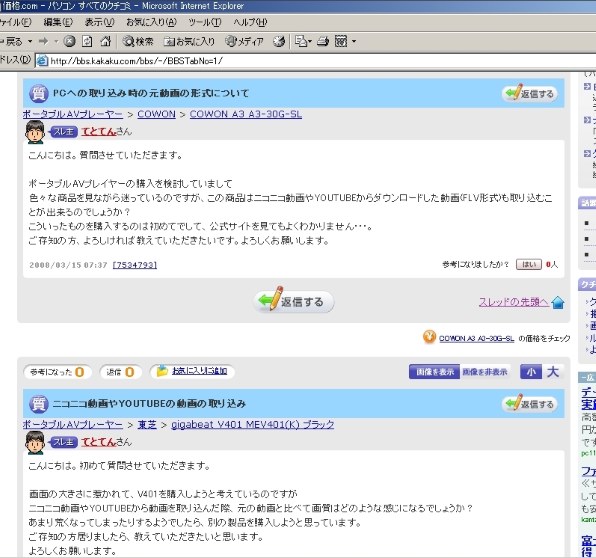This screenshot has width=596, height=558.
Task: Click the Print icon in toolbar
Action: tap(323, 41)
